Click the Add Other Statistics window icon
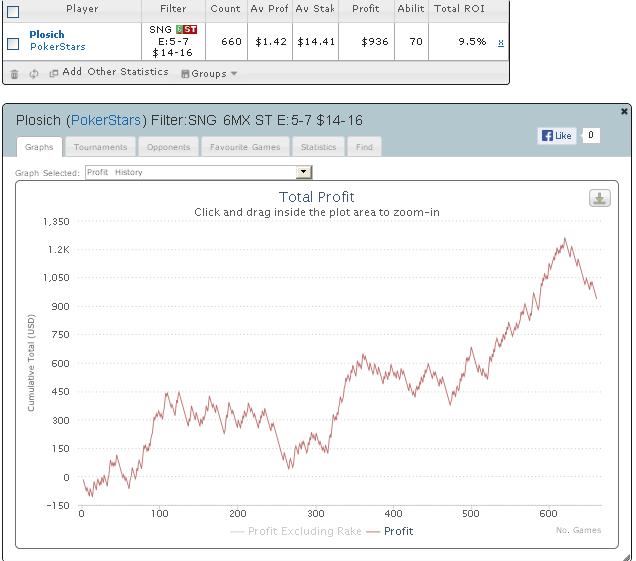 (x=54, y=73)
